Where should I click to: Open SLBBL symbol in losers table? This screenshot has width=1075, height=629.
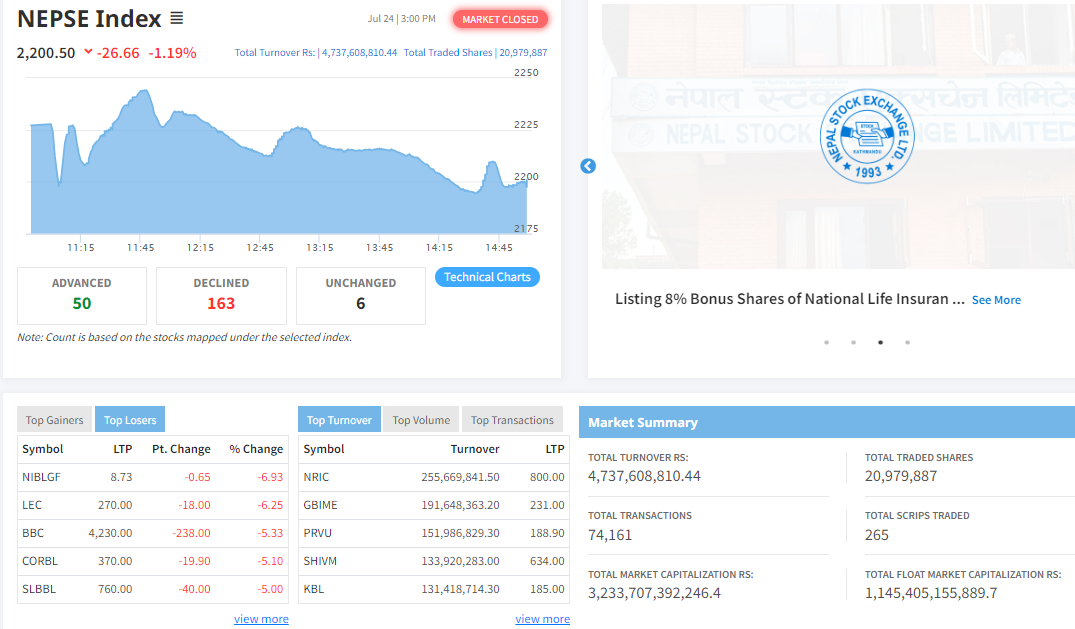tap(39, 589)
